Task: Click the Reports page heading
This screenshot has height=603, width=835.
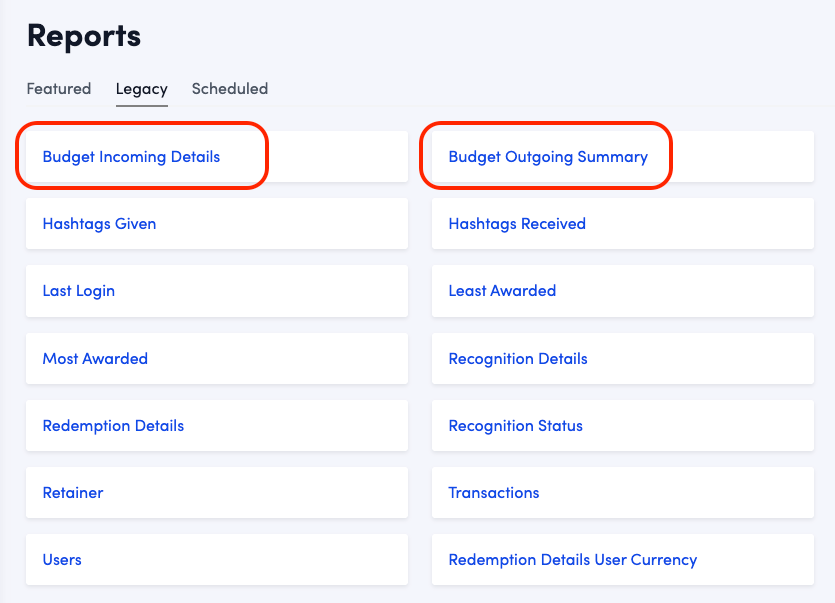Action: click(x=84, y=36)
